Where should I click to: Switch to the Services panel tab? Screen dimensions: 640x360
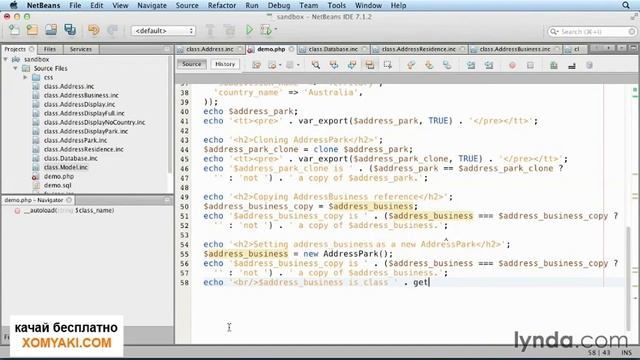pos(80,49)
